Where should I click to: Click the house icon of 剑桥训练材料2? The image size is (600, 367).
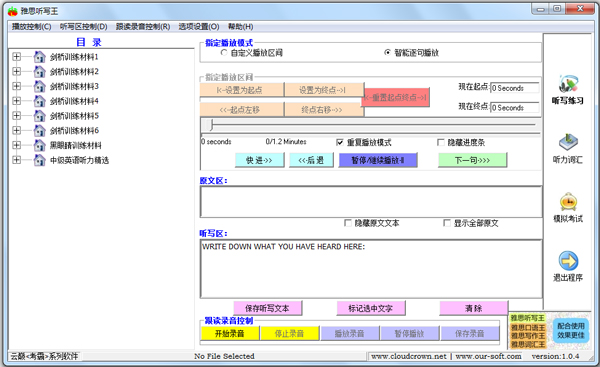[x=39, y=72]
